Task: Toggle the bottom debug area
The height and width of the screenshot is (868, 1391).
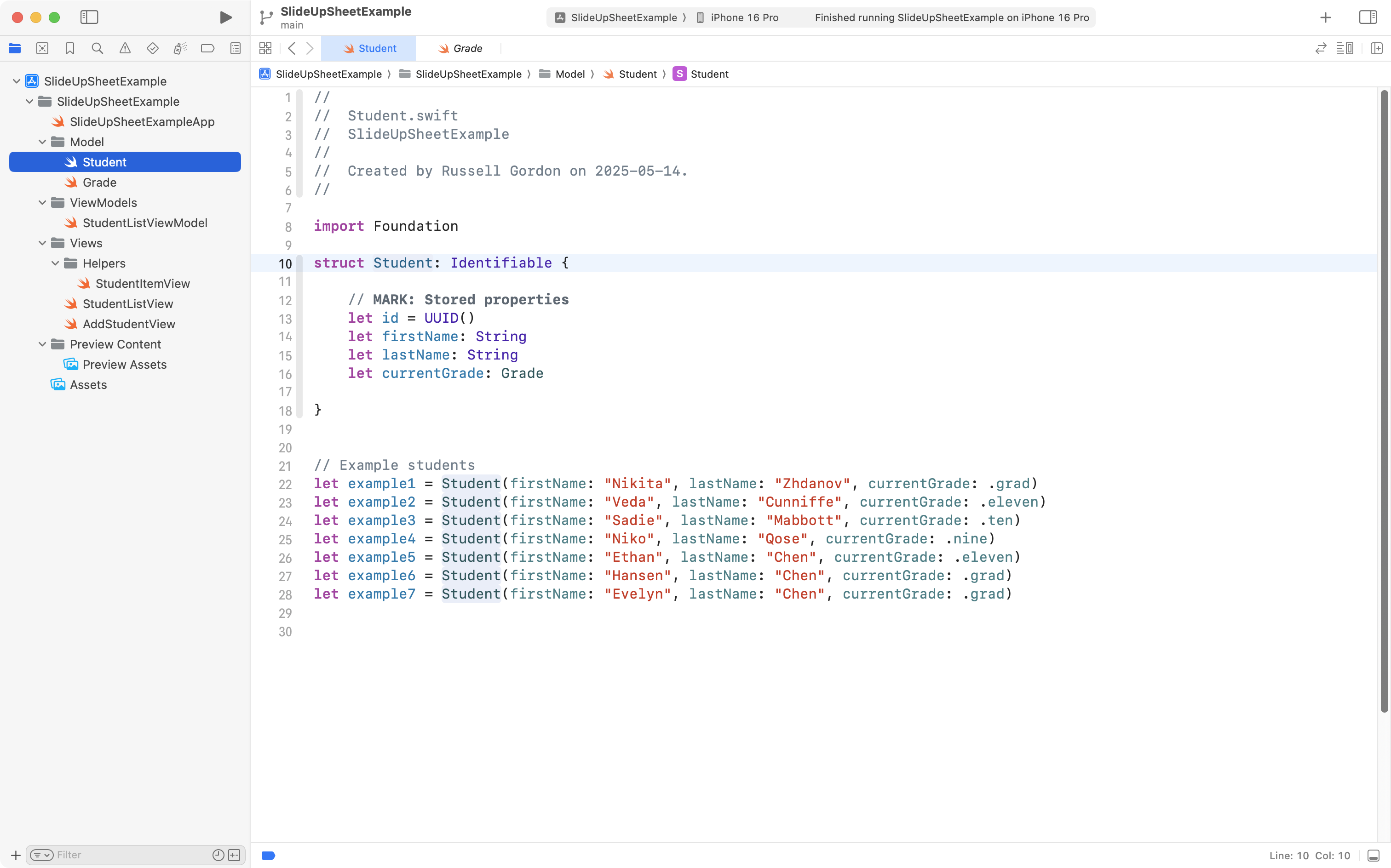Action: point(1373,856)
